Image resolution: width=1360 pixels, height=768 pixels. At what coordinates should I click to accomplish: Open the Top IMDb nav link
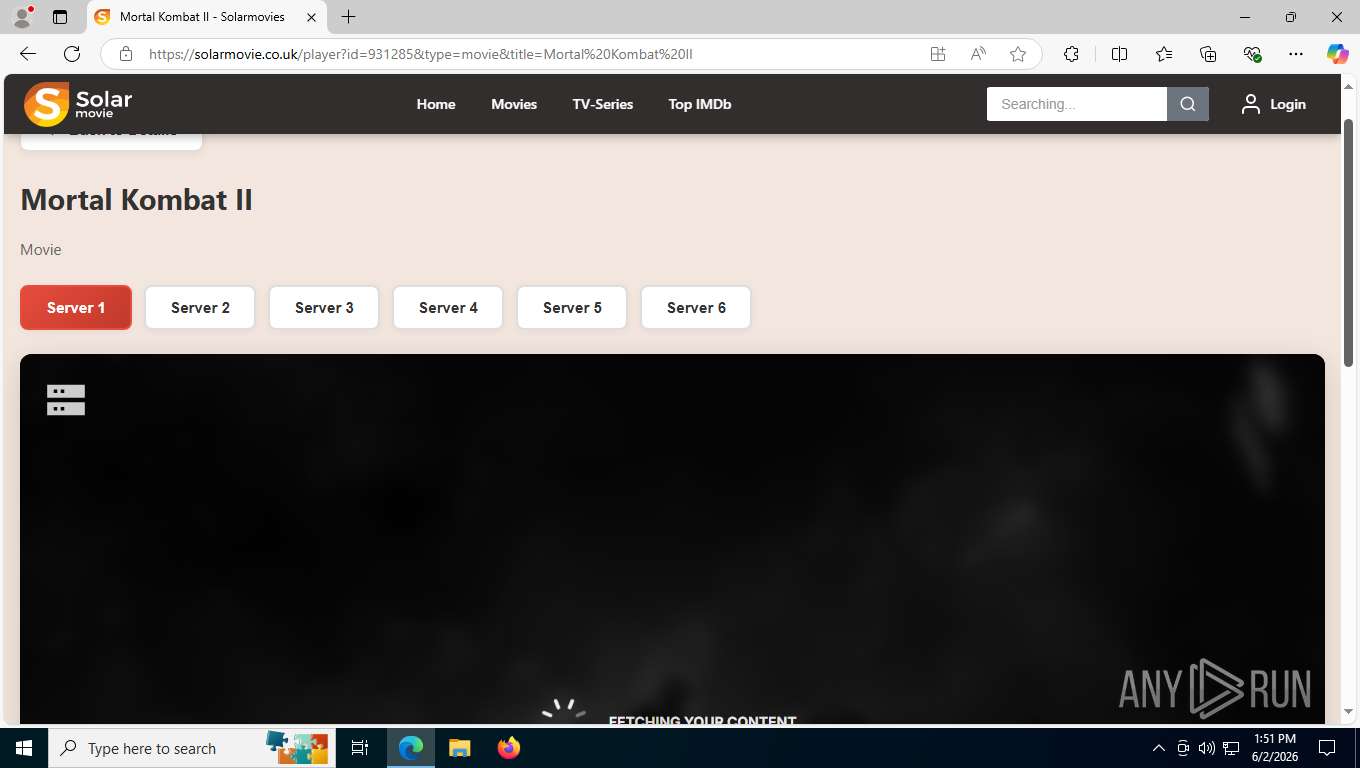click(700, 104)
